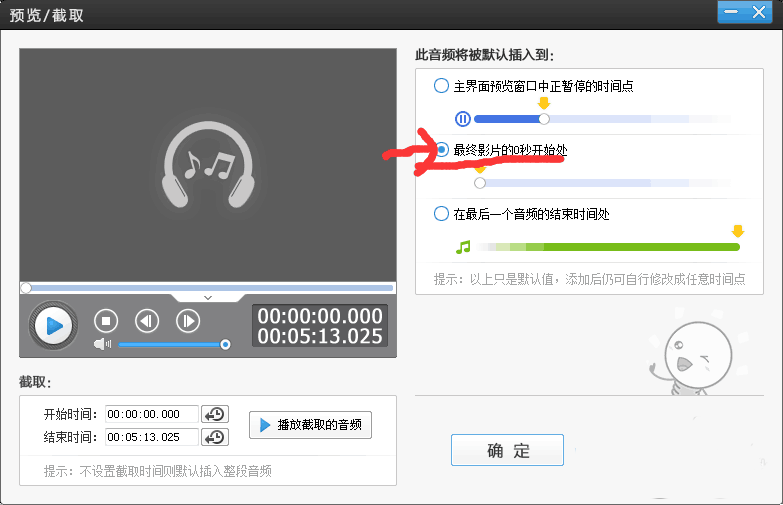Screen dimensions: 783x505
Task: Click the green music note icon
Action: click(463, 247)
